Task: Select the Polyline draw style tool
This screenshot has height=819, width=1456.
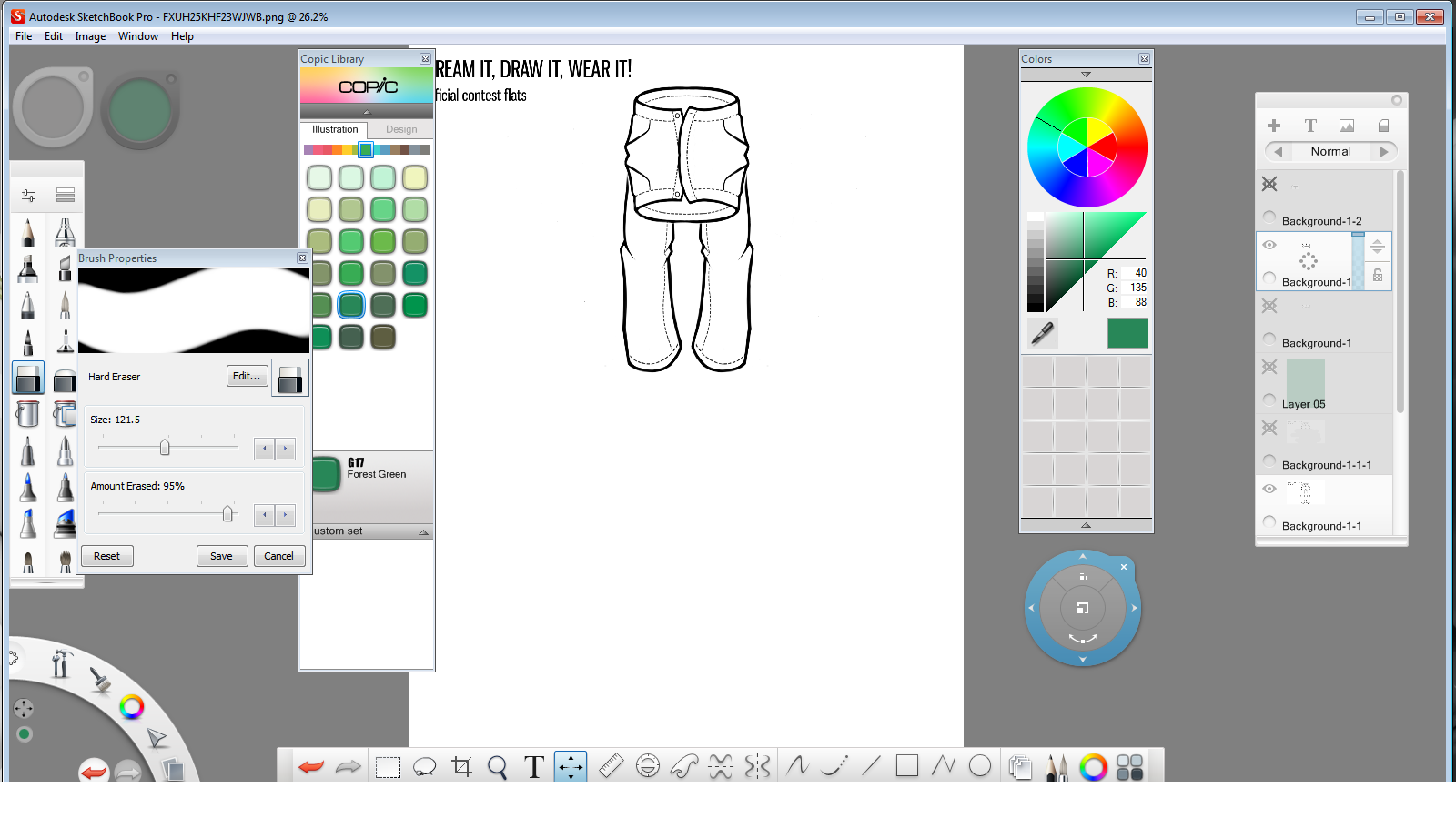Action: [944, 766]
